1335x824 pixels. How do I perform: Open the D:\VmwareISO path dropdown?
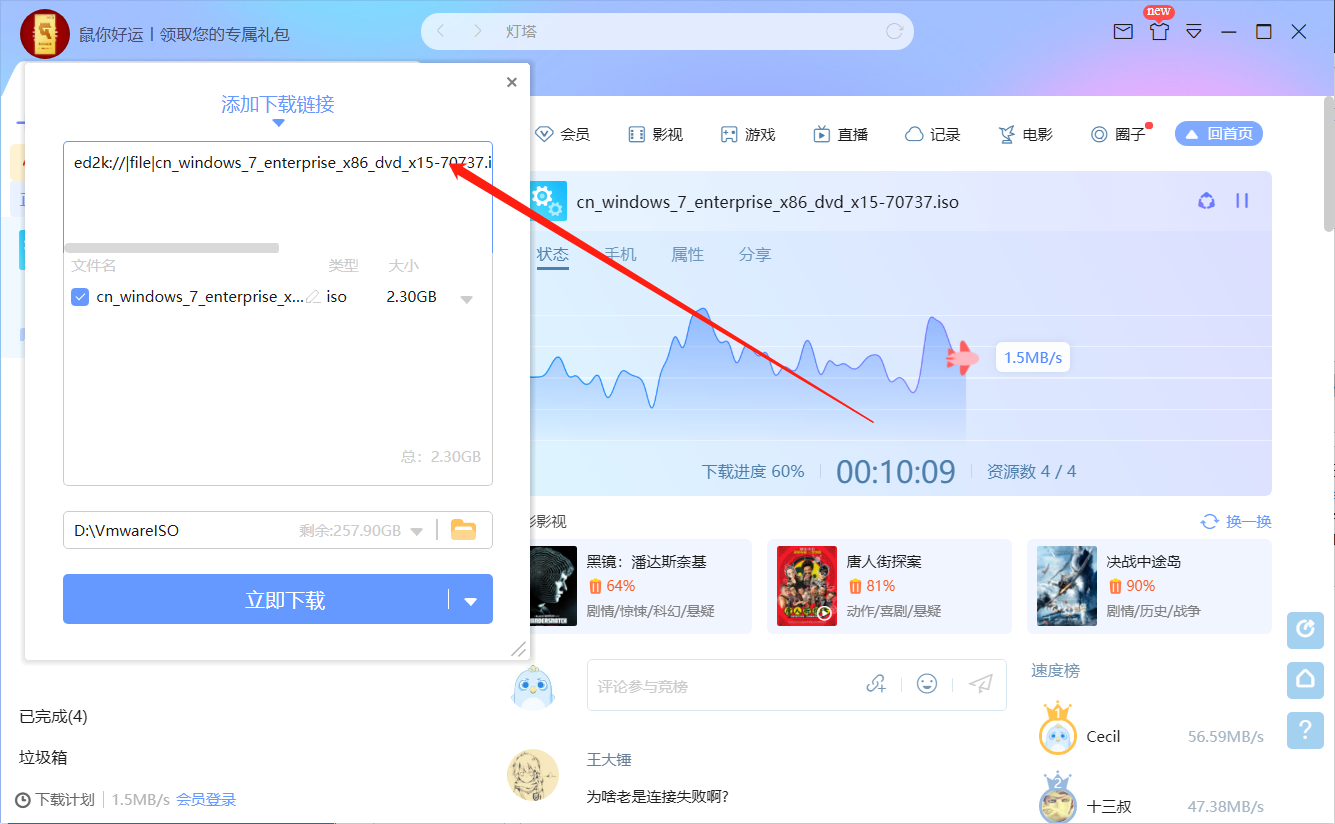tap(417, 531)
